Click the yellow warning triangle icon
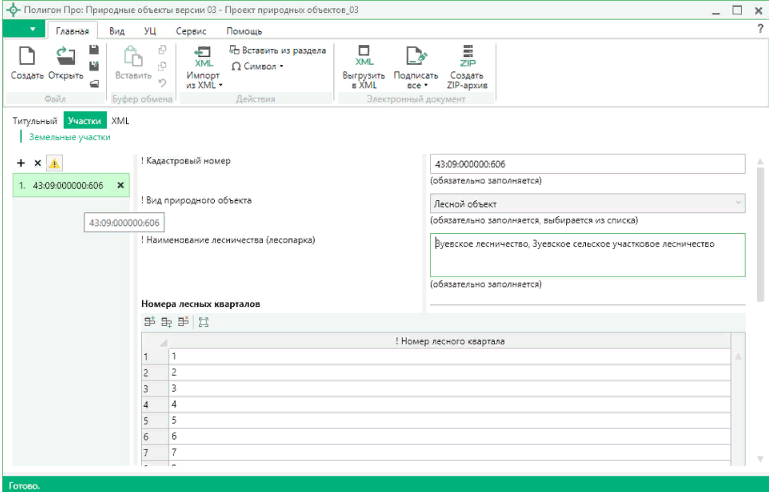Image resolution: width=769 pixels, height=492 pixels. tap(54, 163)
